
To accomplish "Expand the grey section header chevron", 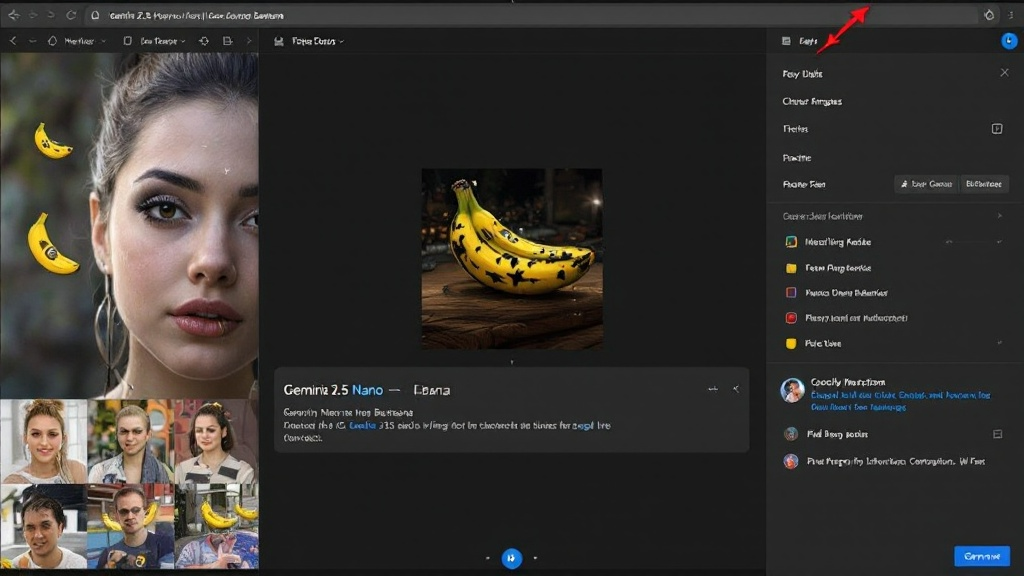I will coord(999,216).
